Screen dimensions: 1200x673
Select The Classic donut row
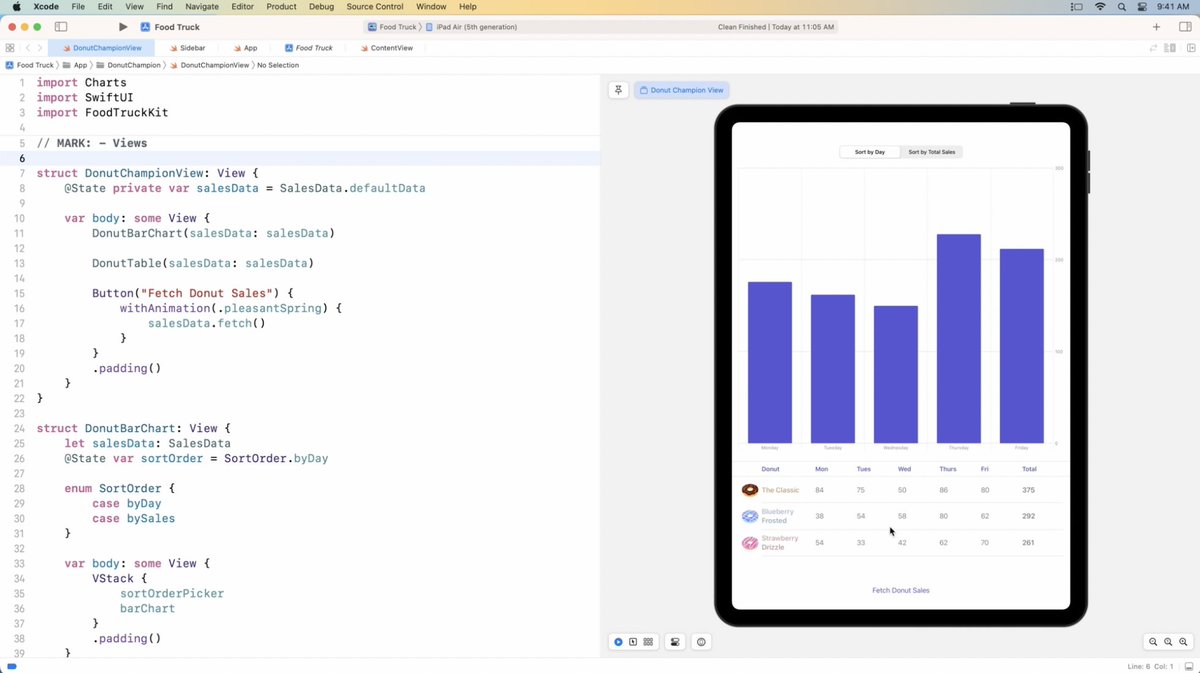(x=900, y=490)
